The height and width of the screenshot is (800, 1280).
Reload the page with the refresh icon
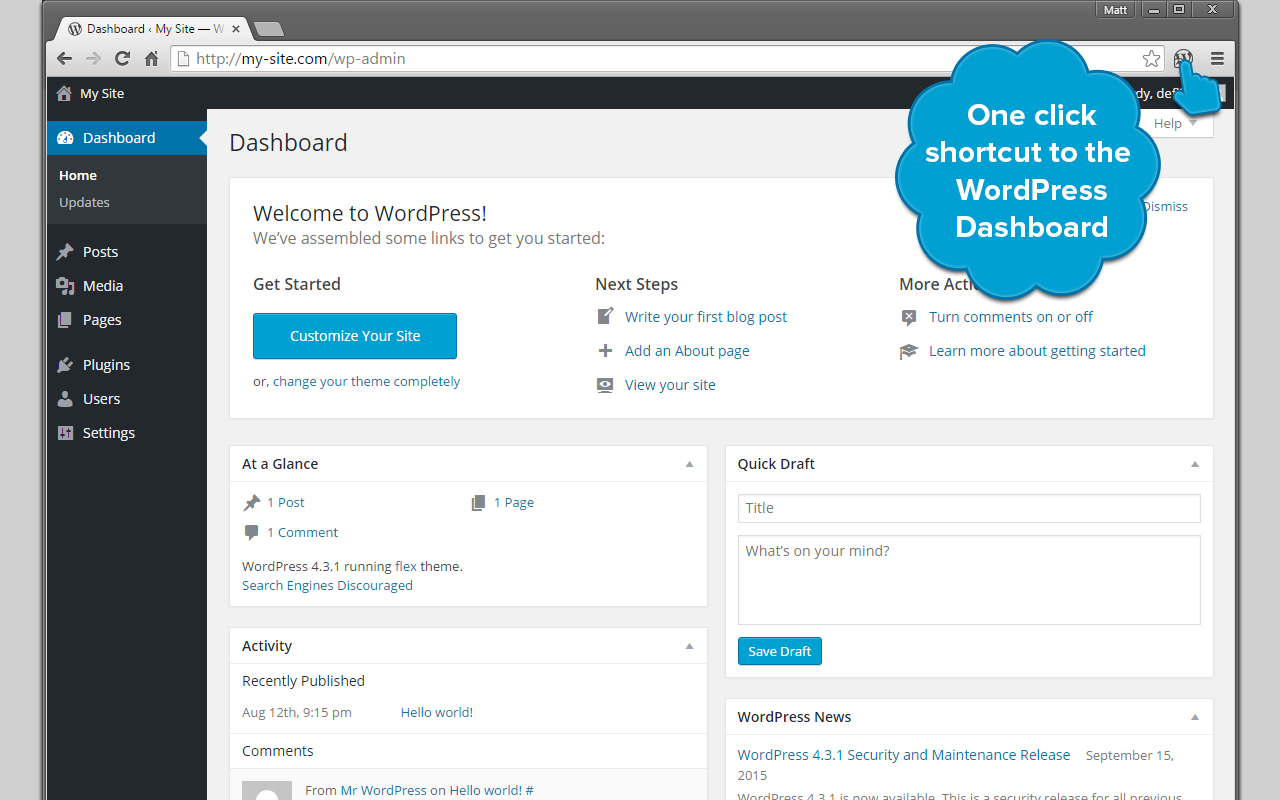coord(122,59)
